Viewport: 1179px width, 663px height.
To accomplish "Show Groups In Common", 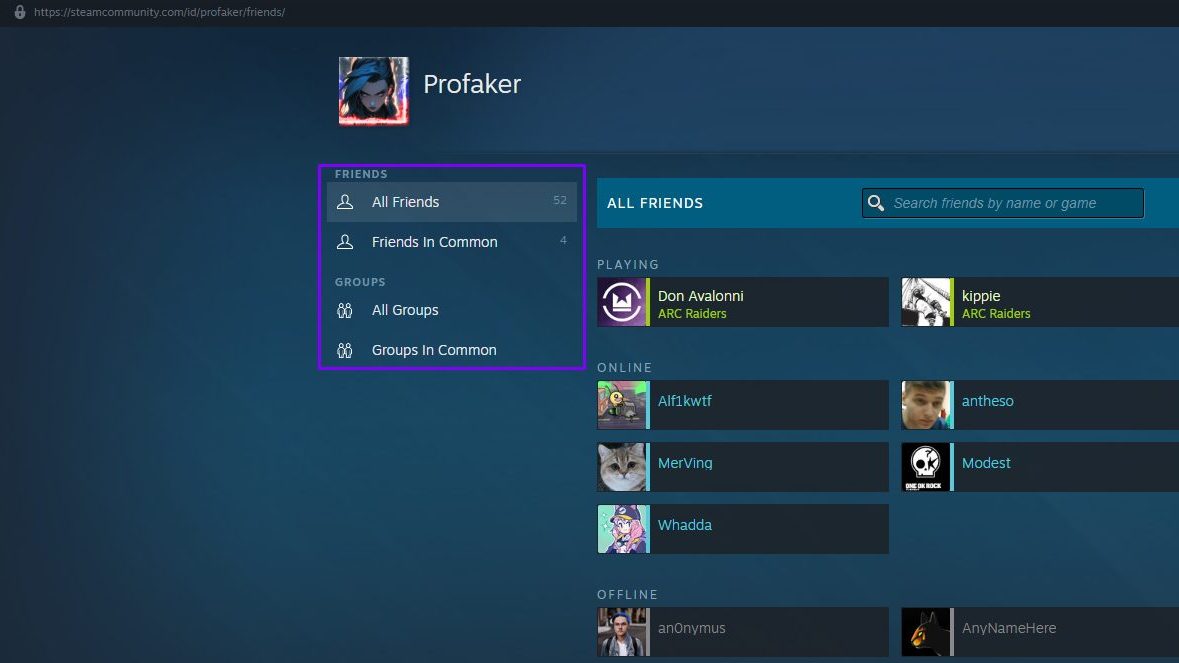I will 434,350.
